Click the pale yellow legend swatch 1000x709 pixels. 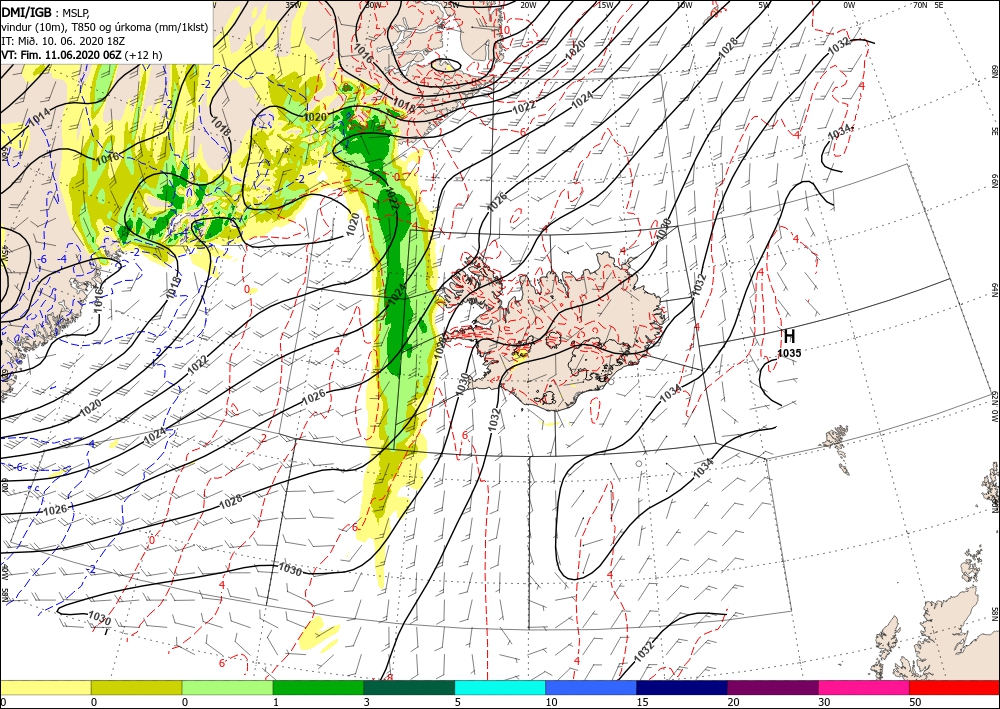[45, 687]
